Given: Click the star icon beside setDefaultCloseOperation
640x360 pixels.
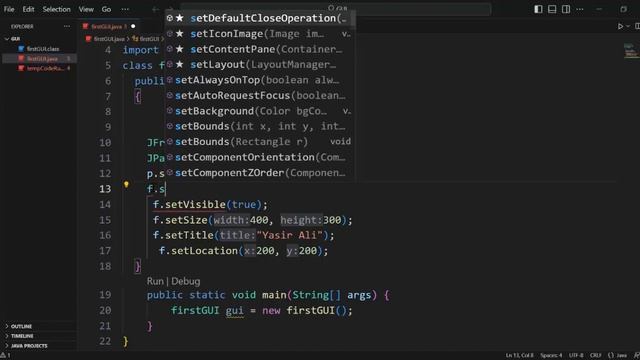Looking at the screenshot, I should [x=180, y=18].
